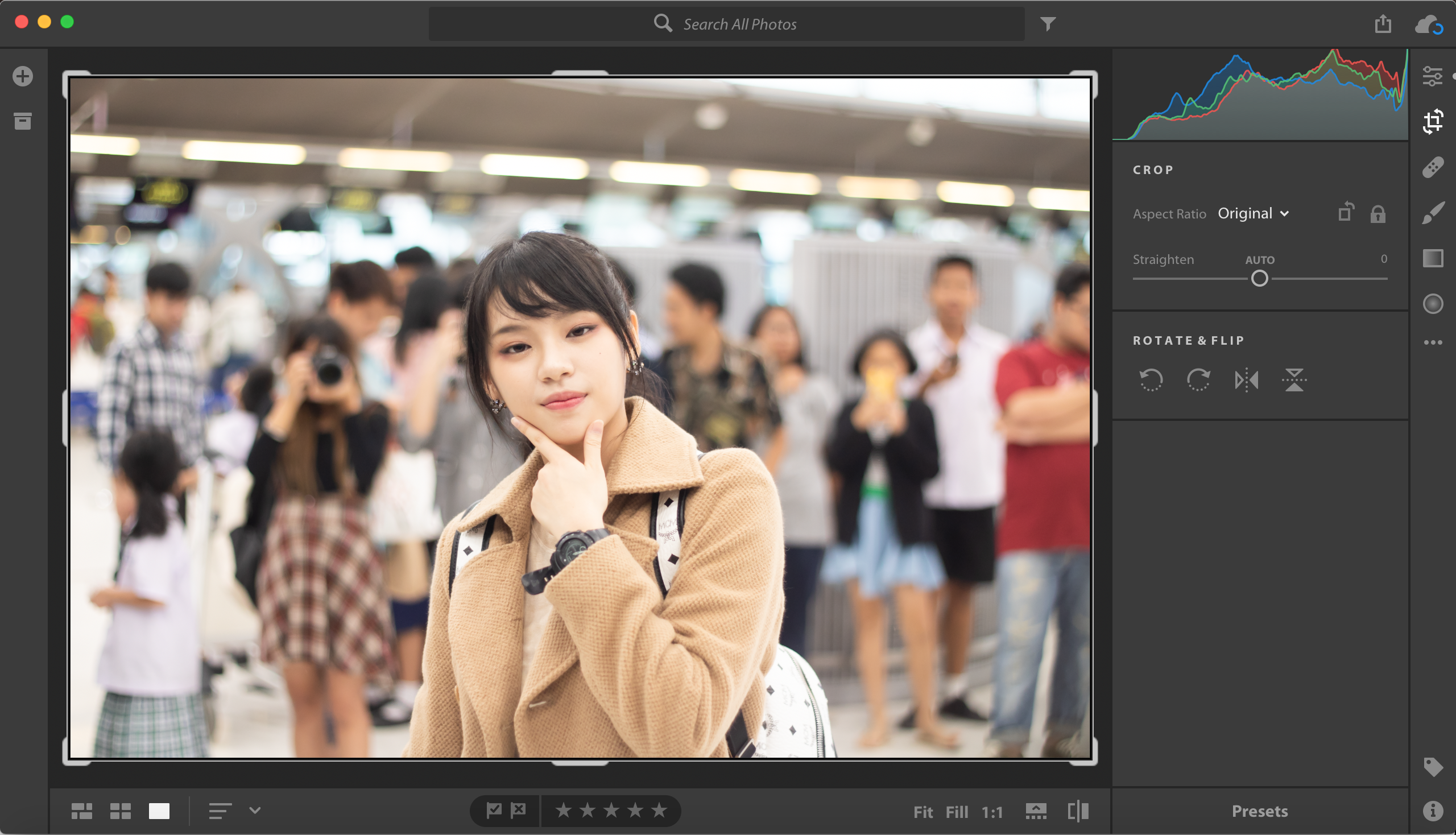Select the Healing Brush bandage tool
This screenshot has width=1456, height=835.
point(1433,167)
